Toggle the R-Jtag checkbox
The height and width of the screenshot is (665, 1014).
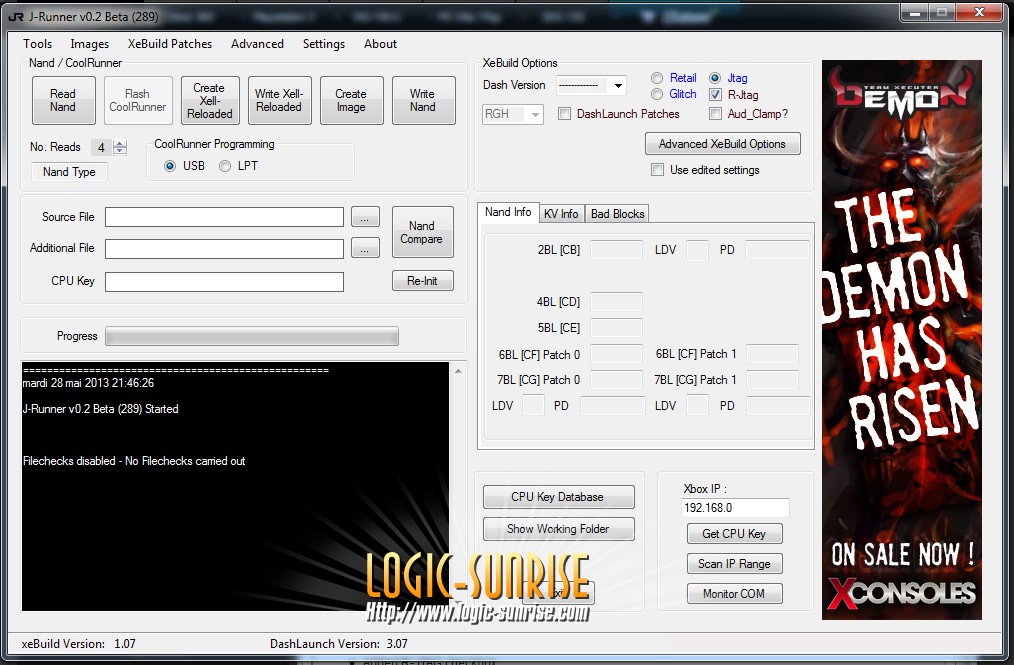pos(716,94)
